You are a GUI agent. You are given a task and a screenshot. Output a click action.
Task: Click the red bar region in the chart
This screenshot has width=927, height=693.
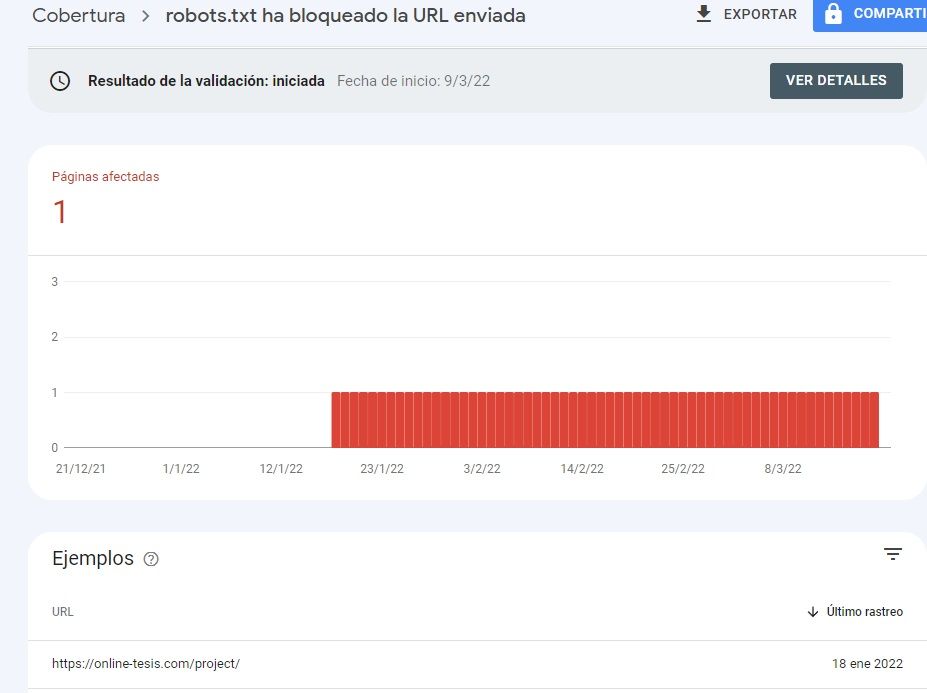pos(605,420)
